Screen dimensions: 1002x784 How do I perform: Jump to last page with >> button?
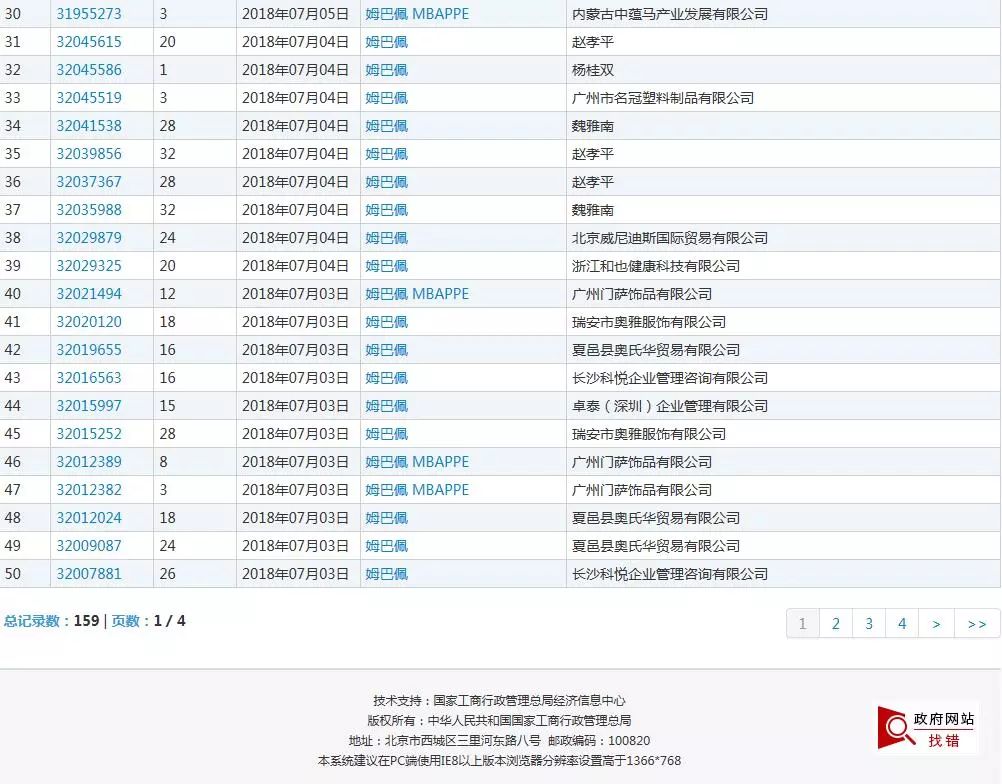click(x=976, y=624)
